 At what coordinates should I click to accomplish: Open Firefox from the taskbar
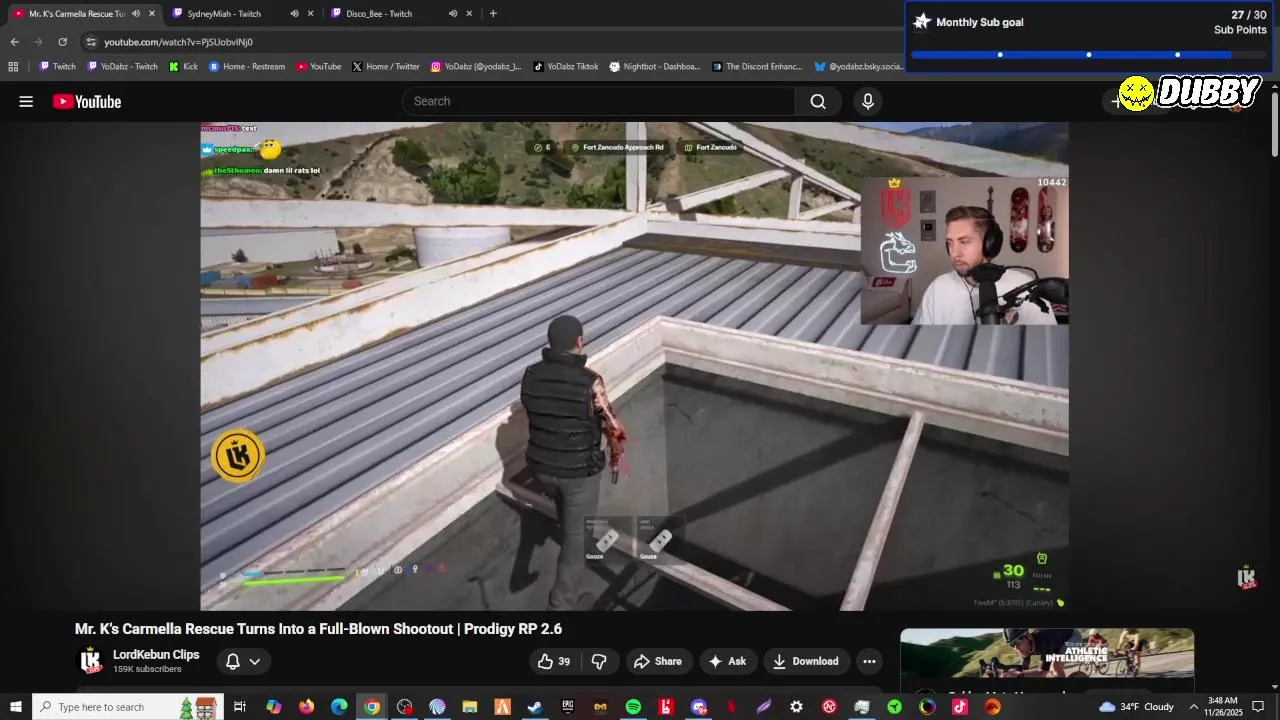(306, 707)
